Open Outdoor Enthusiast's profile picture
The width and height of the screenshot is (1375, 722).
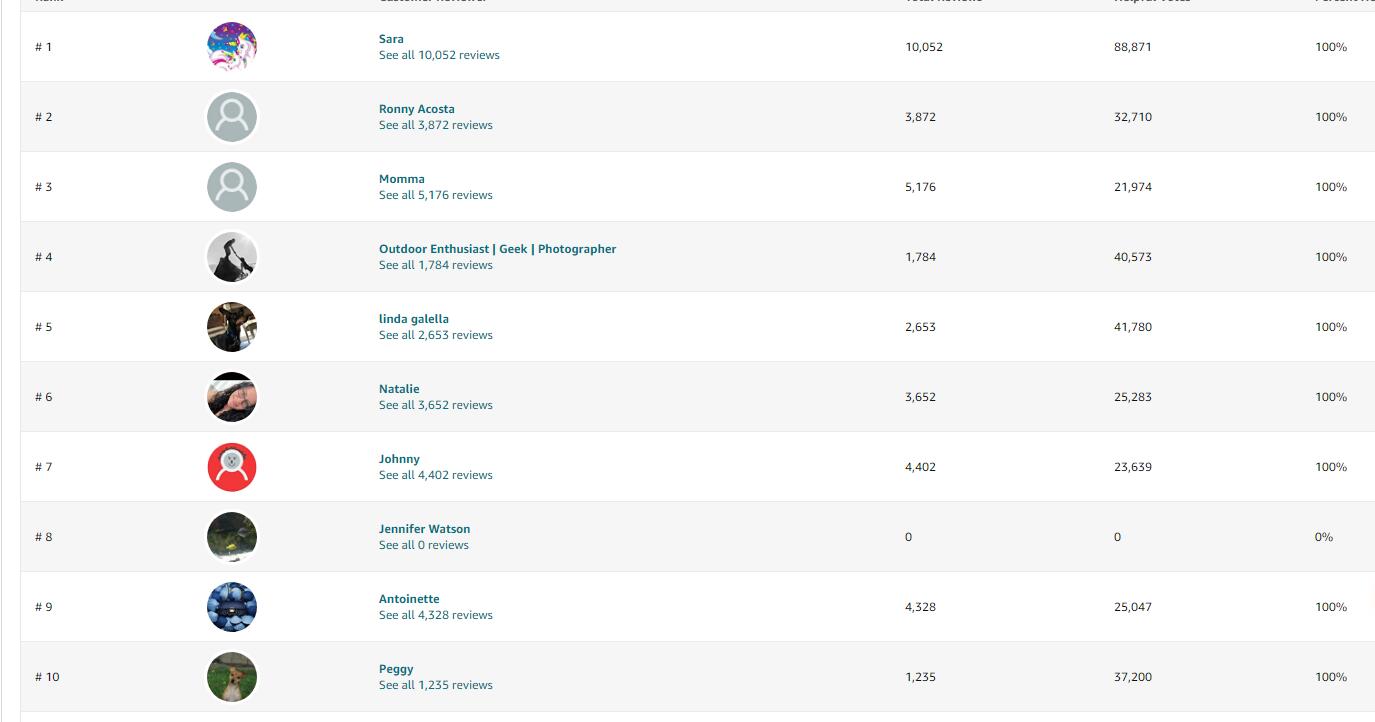click(232, 257)
